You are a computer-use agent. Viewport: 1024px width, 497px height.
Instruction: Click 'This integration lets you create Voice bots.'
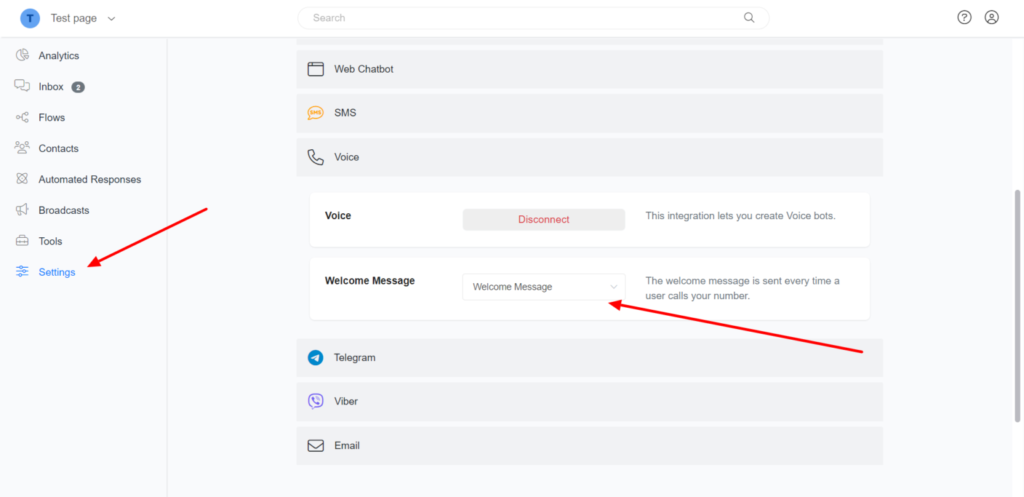point(741,216)
